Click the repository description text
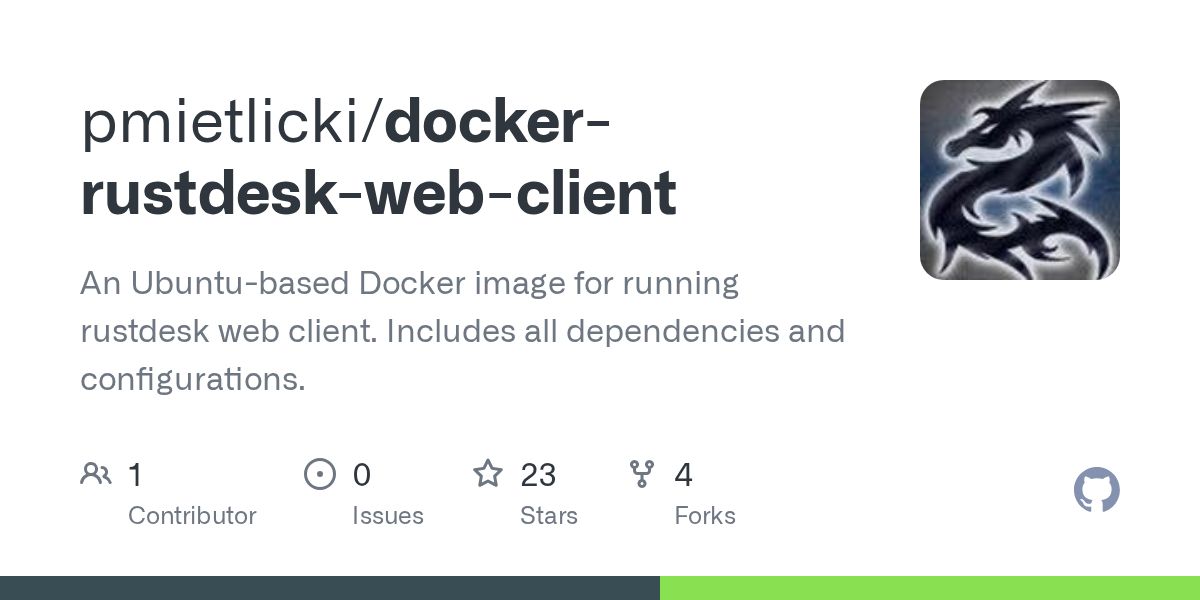The height and width of the screenshot is (600, 1200). [462, 331]
